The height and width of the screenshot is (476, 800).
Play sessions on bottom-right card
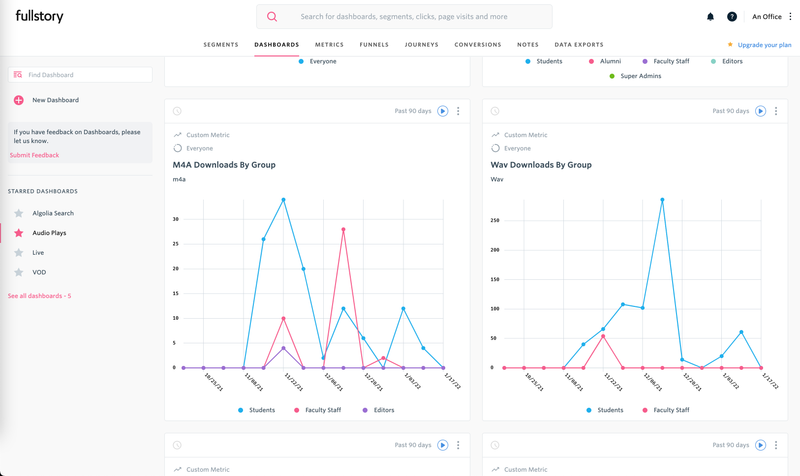pos(760,445)
